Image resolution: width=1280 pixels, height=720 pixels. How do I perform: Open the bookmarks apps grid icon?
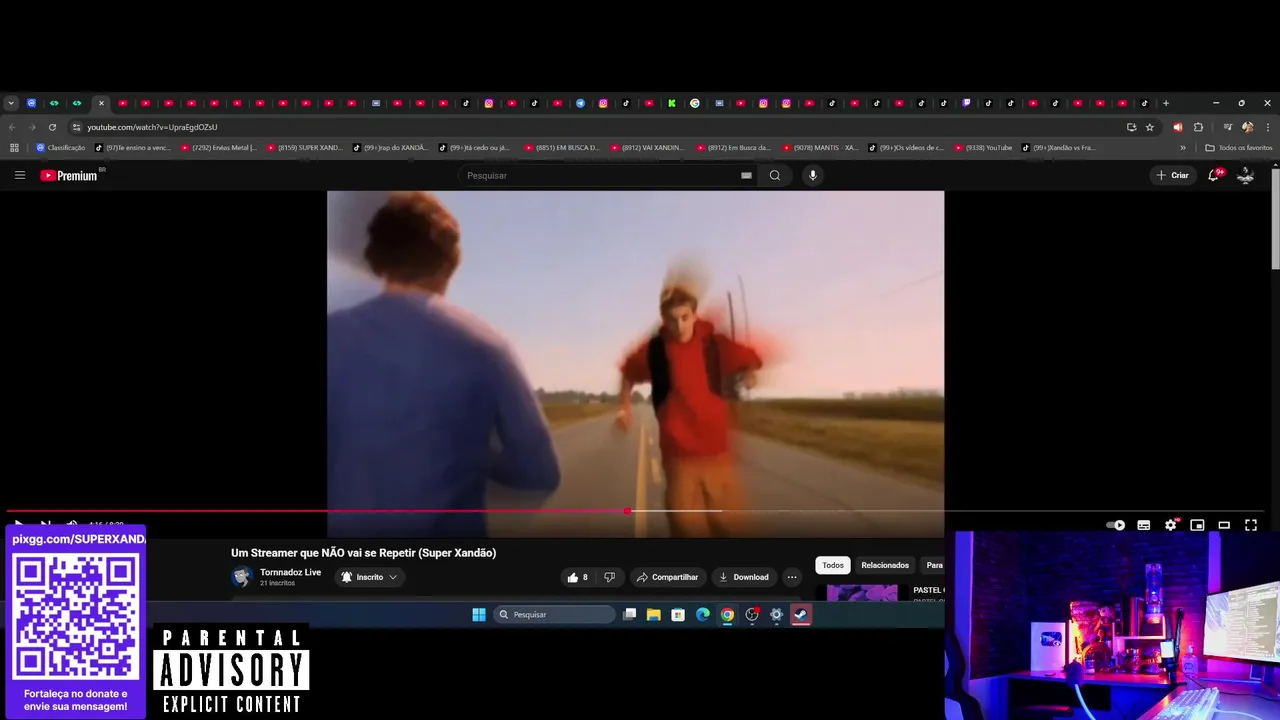click(x=14, y=147)
